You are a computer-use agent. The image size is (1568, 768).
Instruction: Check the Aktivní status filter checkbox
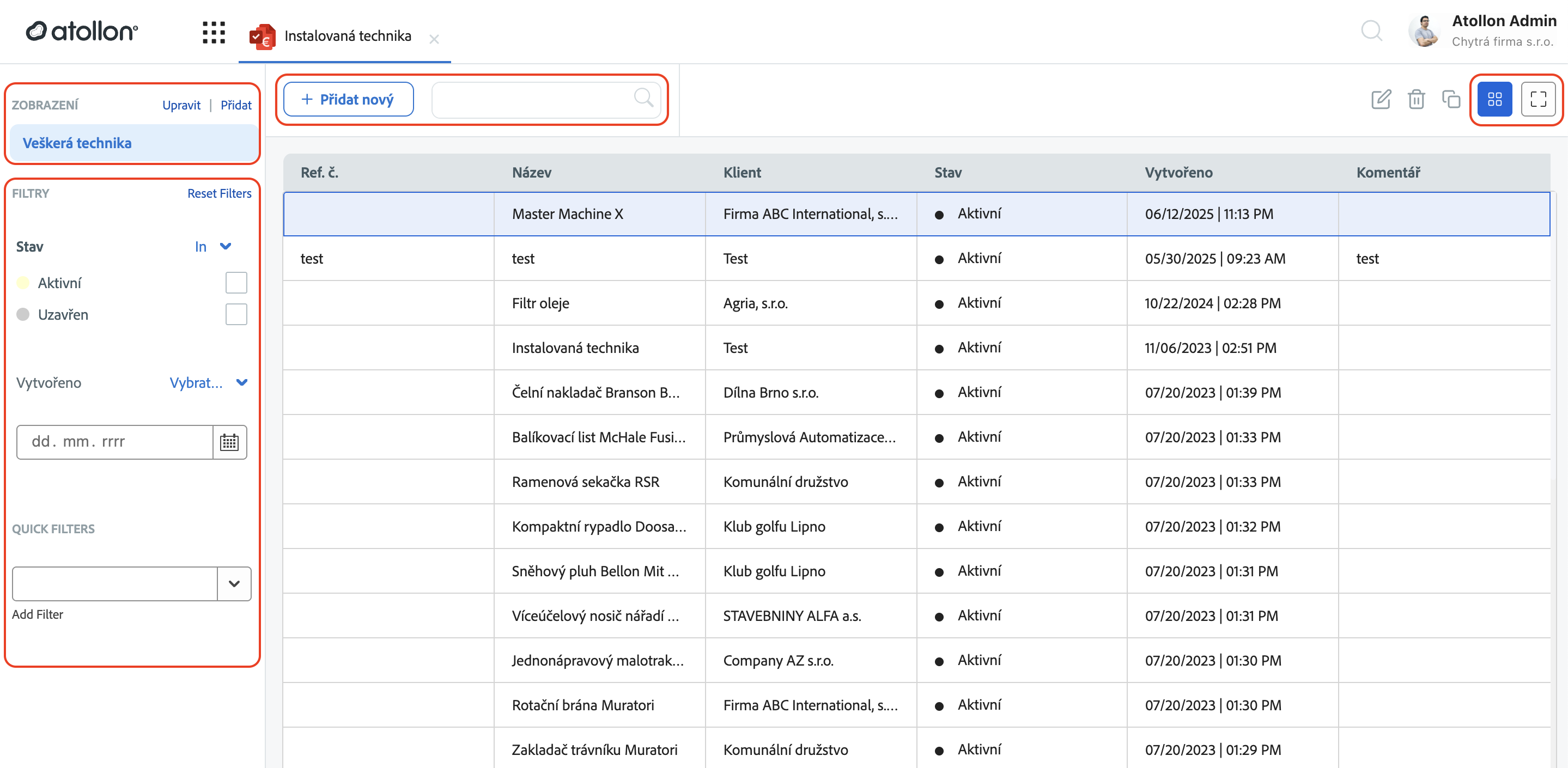coord(235,283)
